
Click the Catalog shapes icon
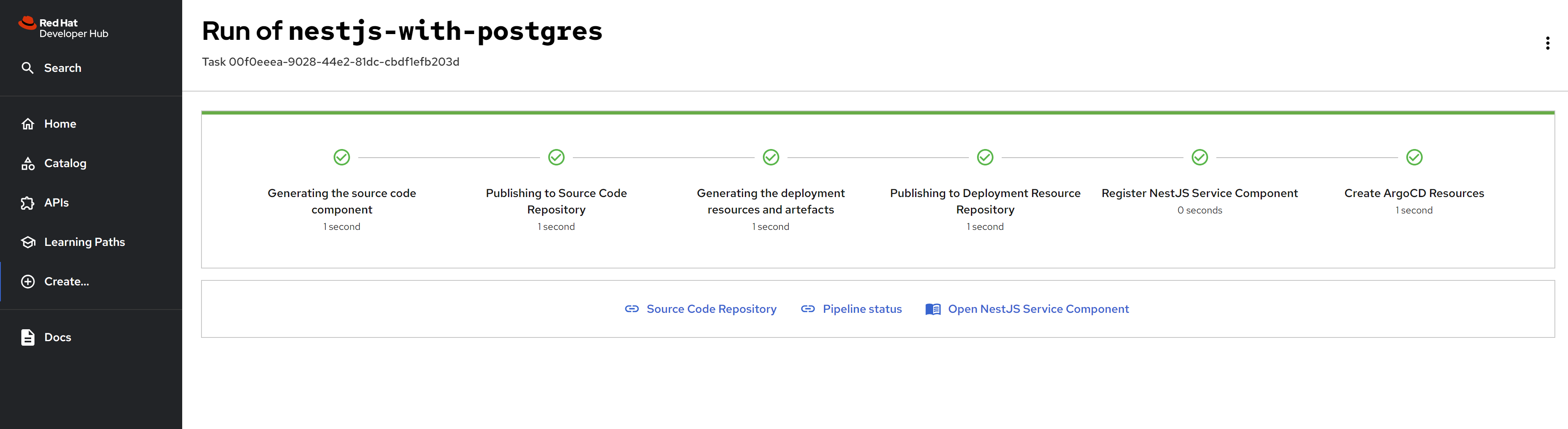(x=28, y=164)
